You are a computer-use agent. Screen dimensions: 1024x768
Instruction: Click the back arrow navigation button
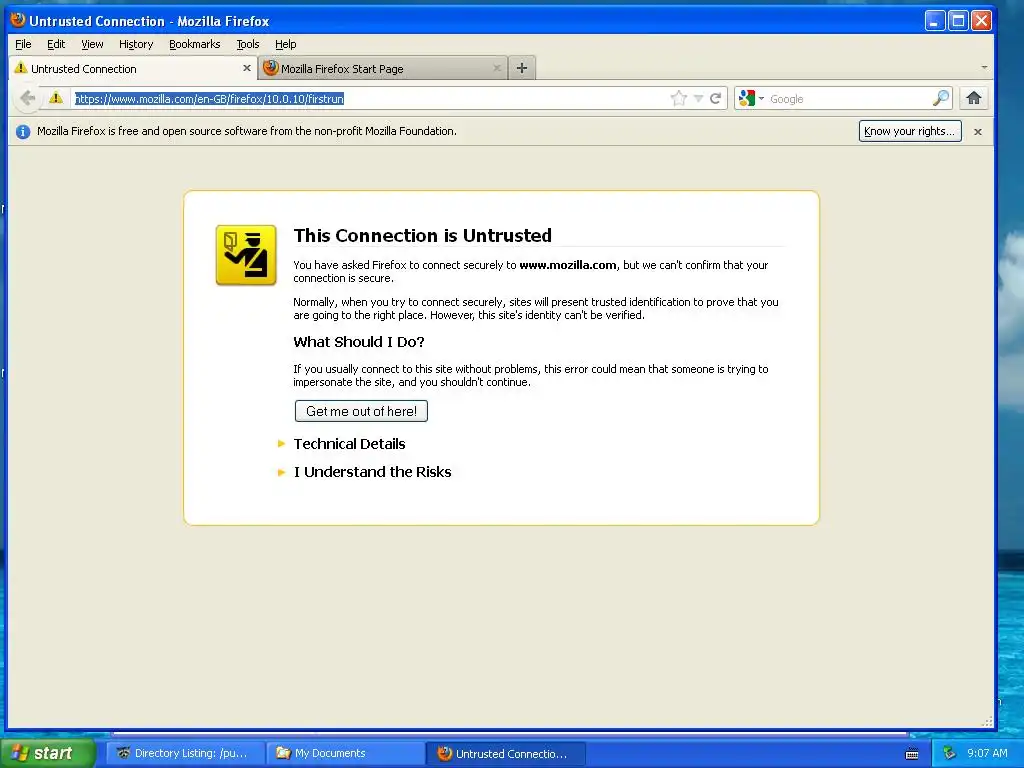point(27,99)
